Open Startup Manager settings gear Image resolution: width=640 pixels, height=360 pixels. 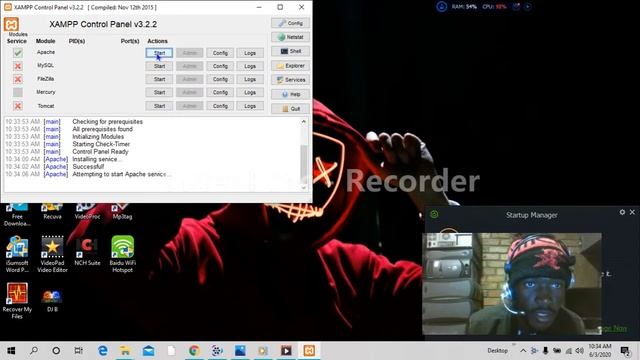pos(622,212)
